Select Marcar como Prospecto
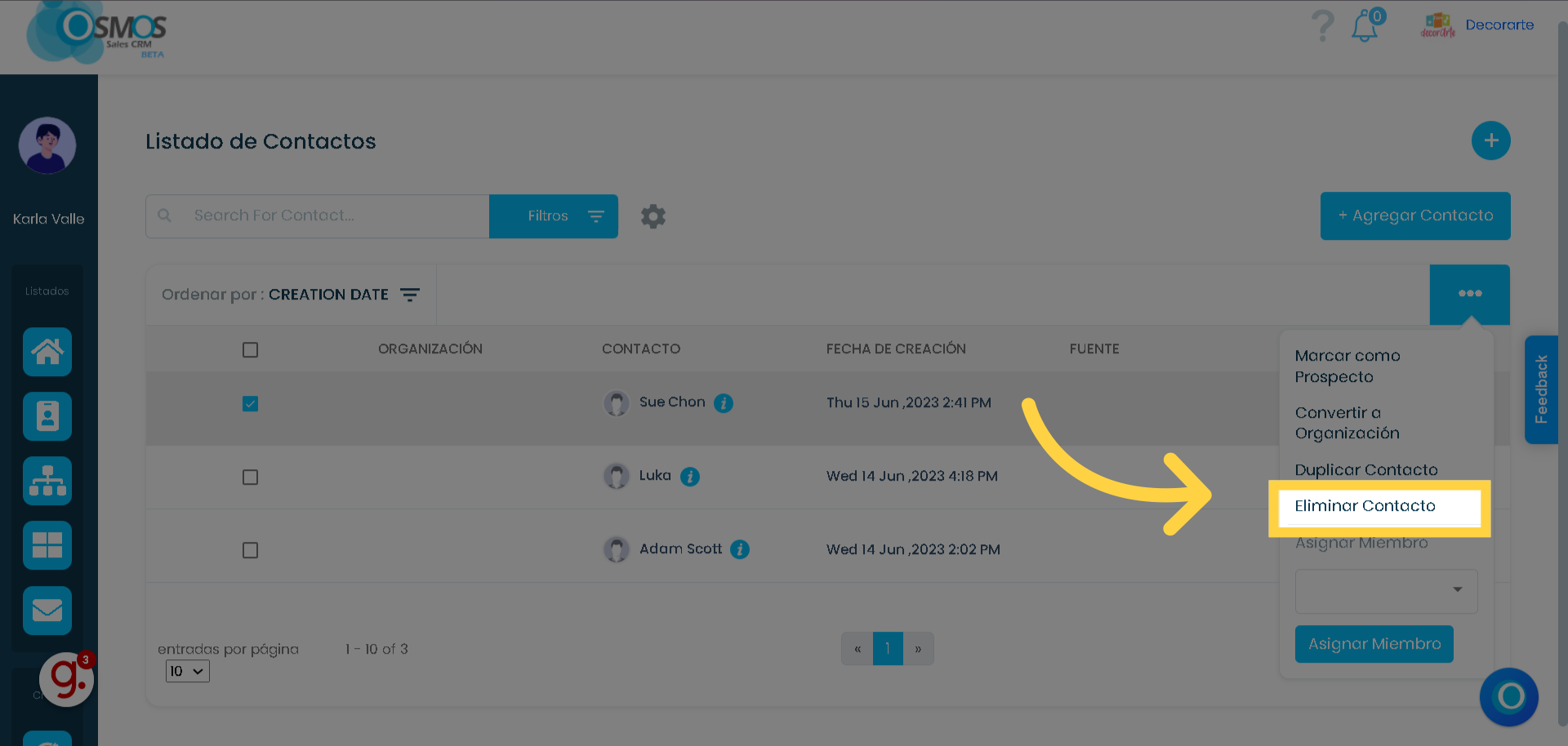Image resolution: width=1568 pixels, height=746 pixels. [x=1347, y=366]
